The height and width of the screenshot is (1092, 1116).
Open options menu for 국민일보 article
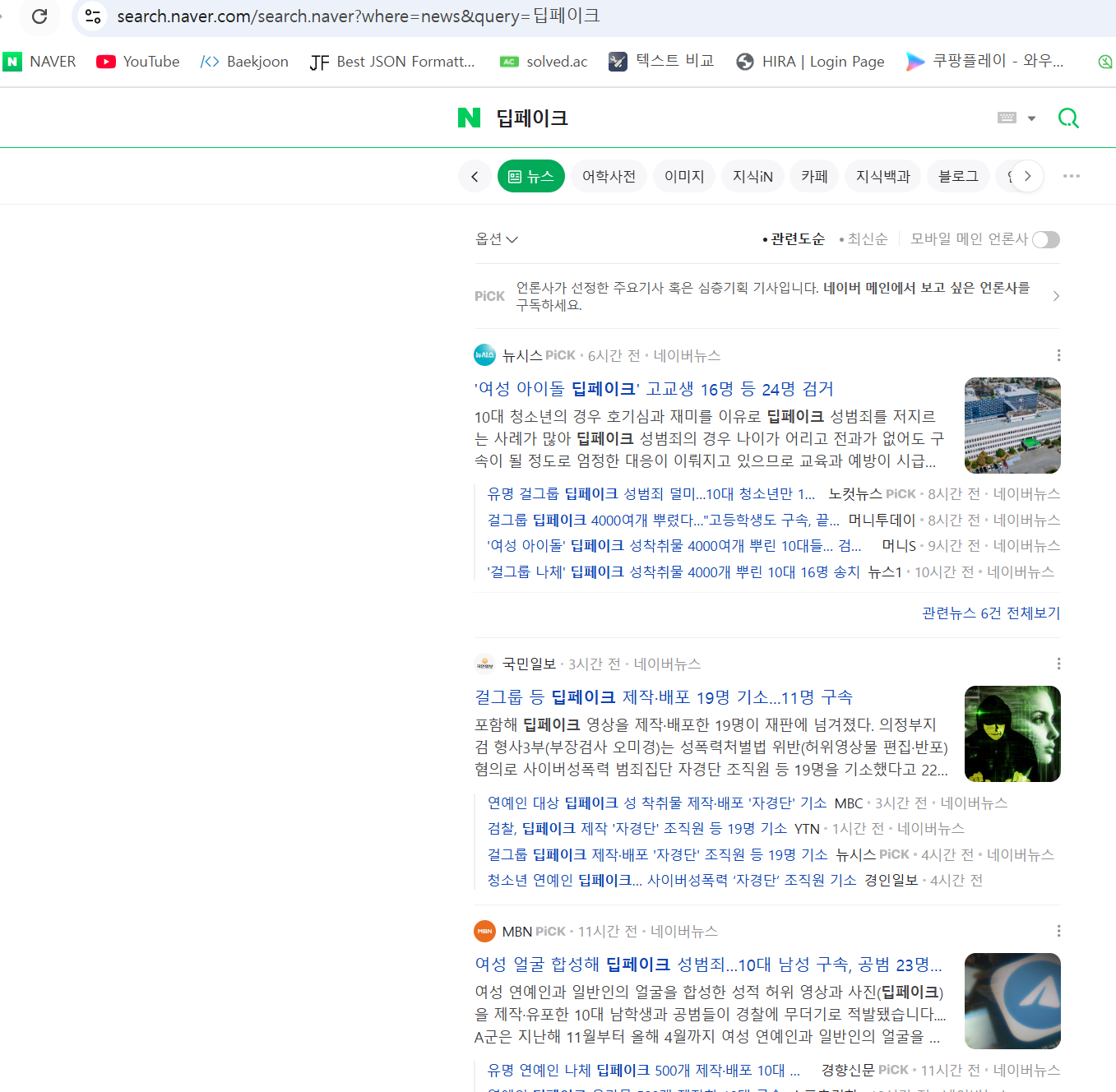click(x=1058, y=664)
